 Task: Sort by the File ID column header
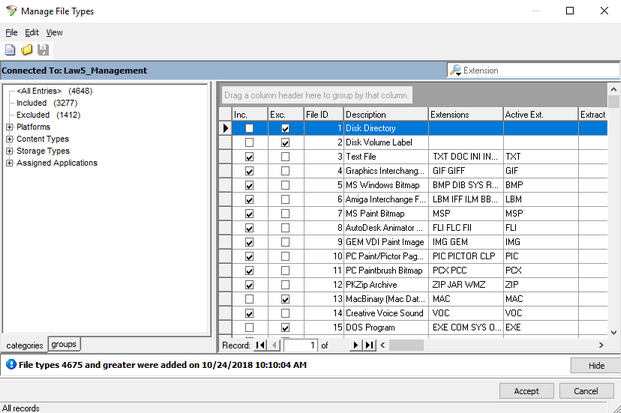(324, 114)
